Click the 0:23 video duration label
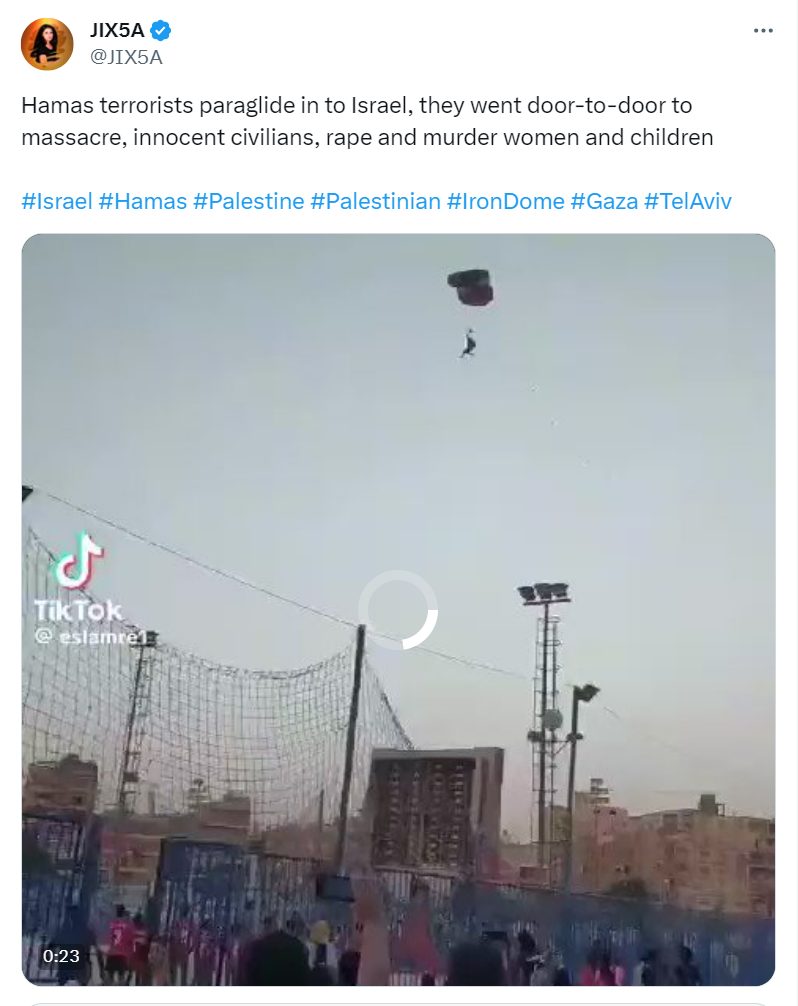The width and height of the screenshot is (798, 1006). tap(61, 956)
